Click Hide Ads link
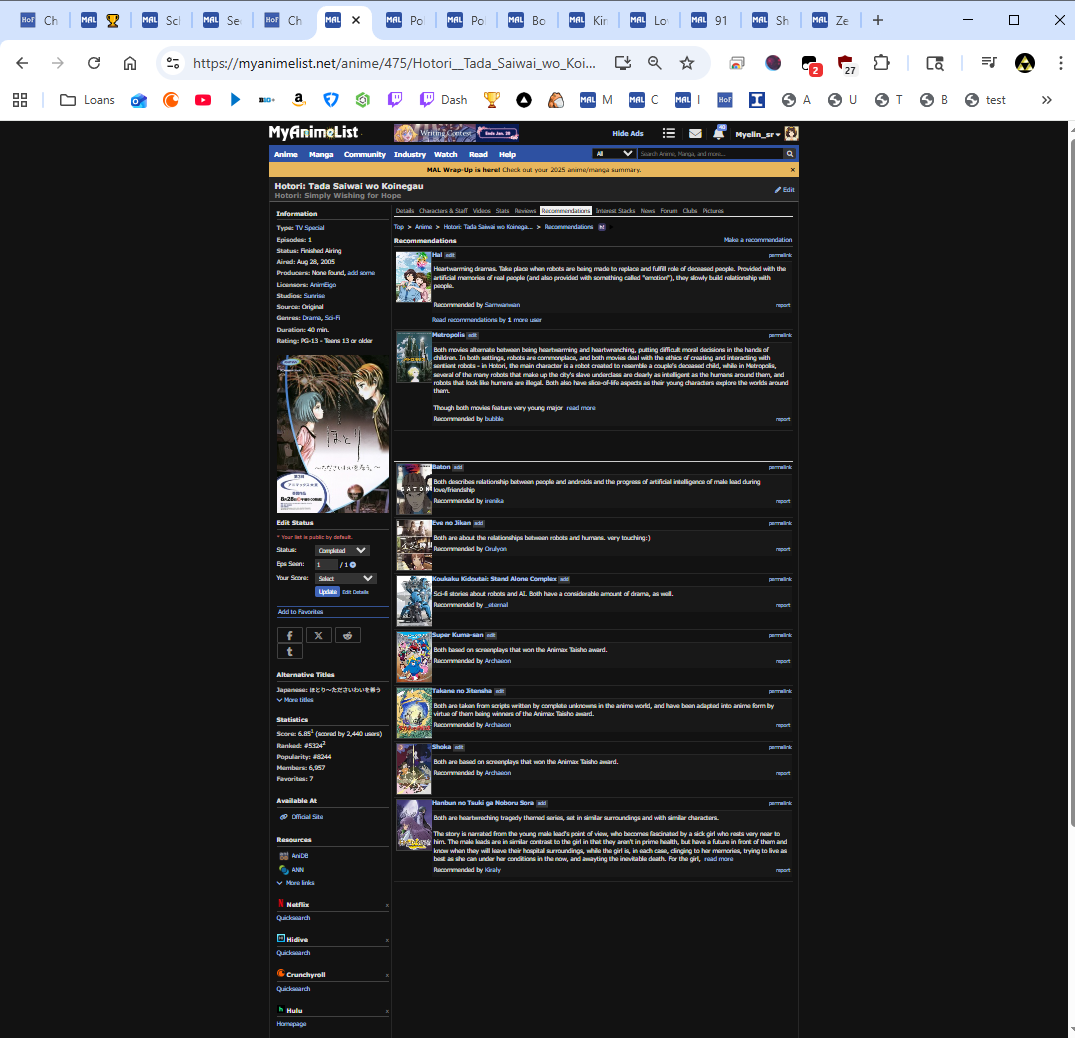Viewport: 1075px width, 1038px height. coord(628,134)
